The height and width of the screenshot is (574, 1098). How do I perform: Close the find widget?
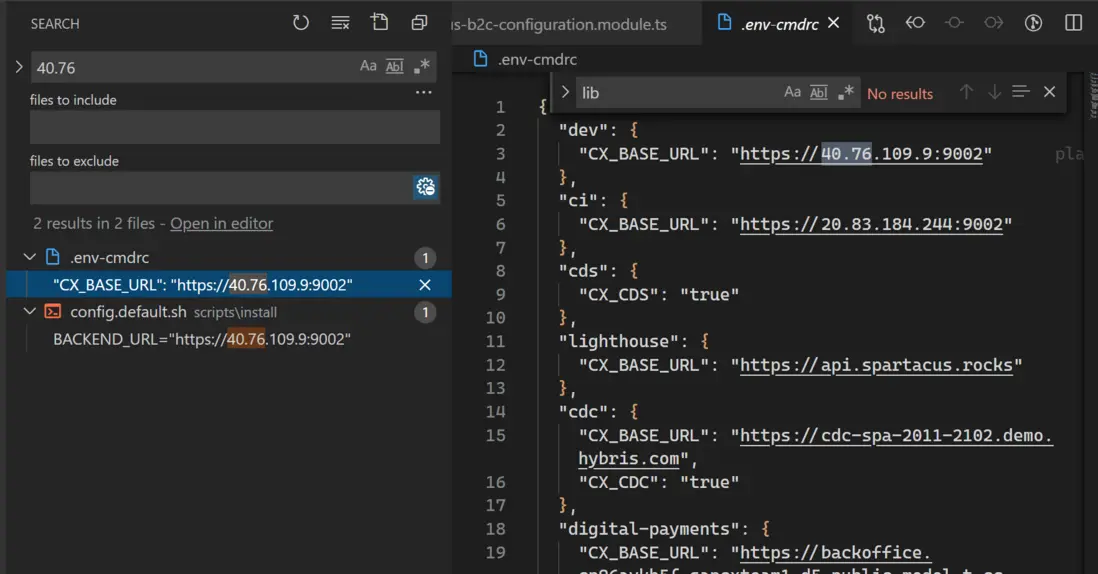pos(1049,92)
